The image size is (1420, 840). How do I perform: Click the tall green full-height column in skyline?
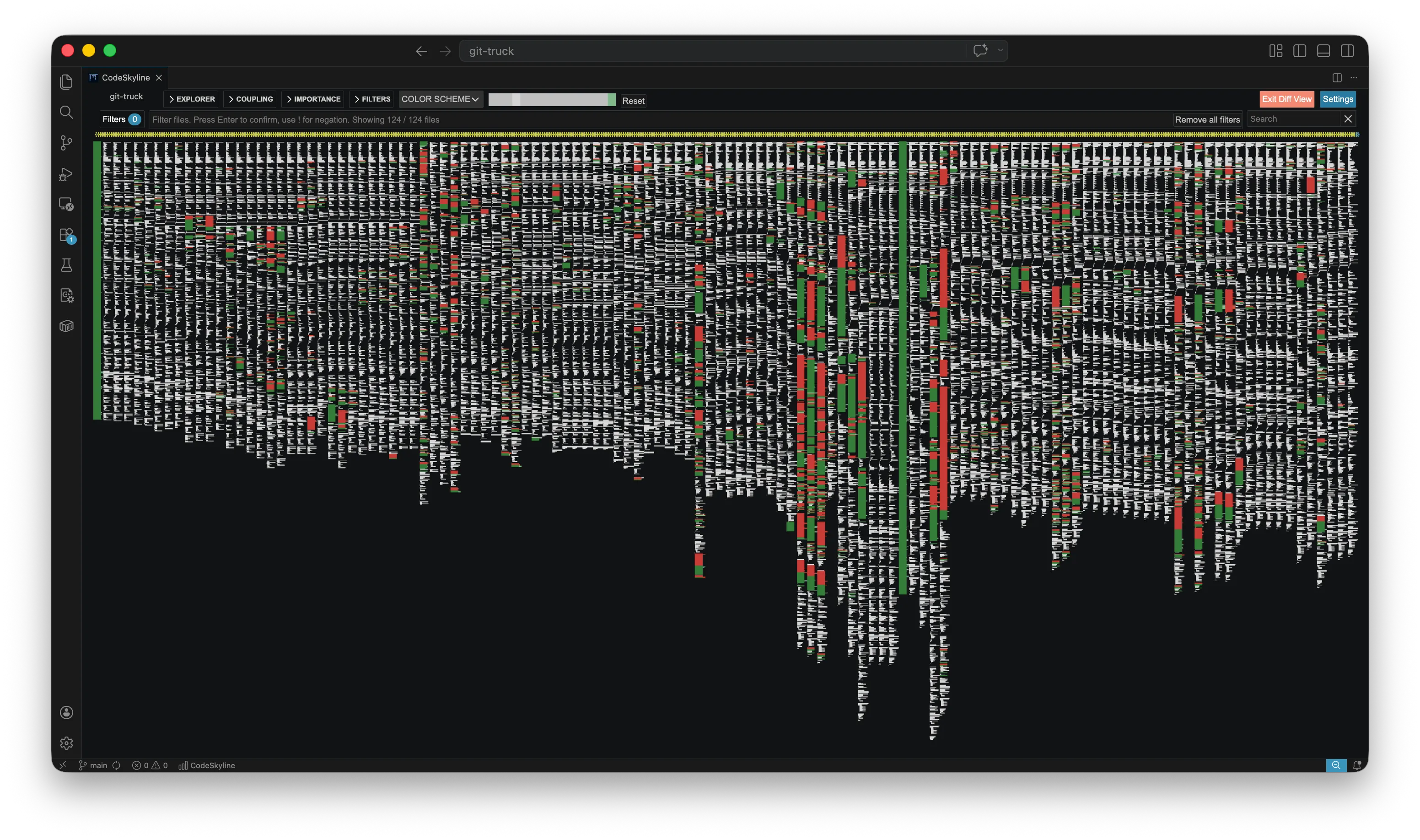pos(903,368)
